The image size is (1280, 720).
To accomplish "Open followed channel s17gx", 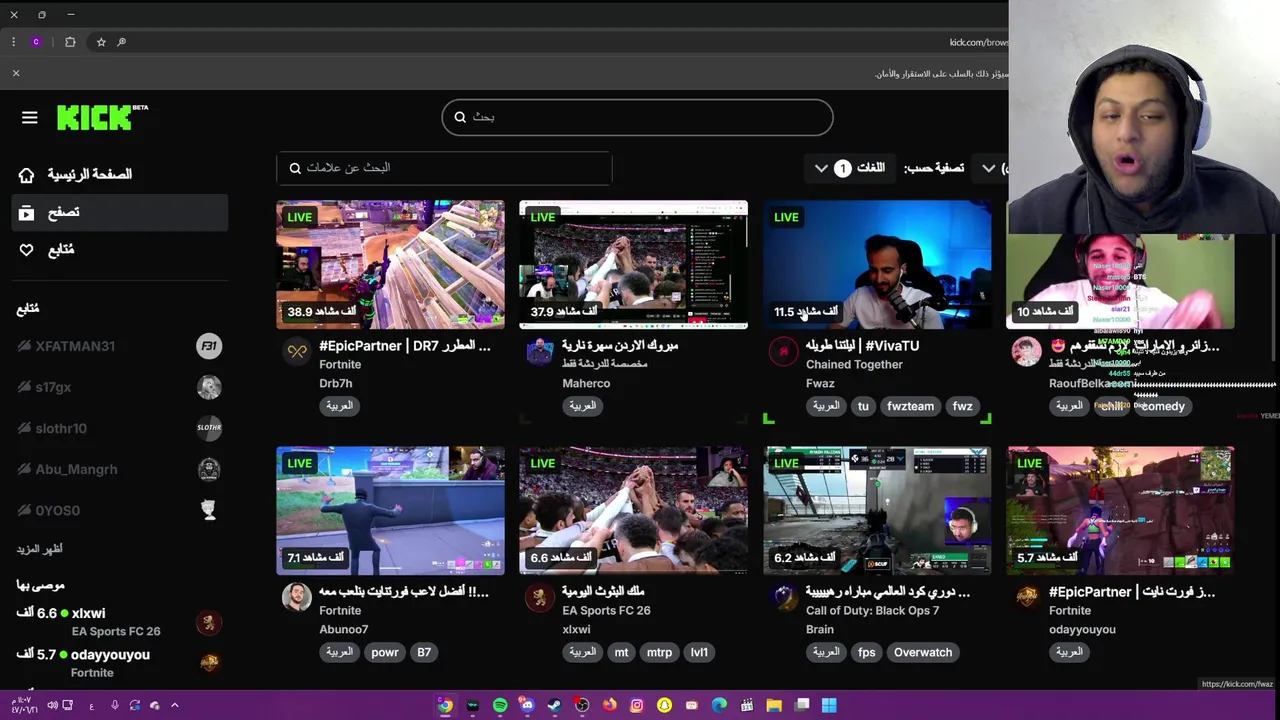I will tap(120, 387).
